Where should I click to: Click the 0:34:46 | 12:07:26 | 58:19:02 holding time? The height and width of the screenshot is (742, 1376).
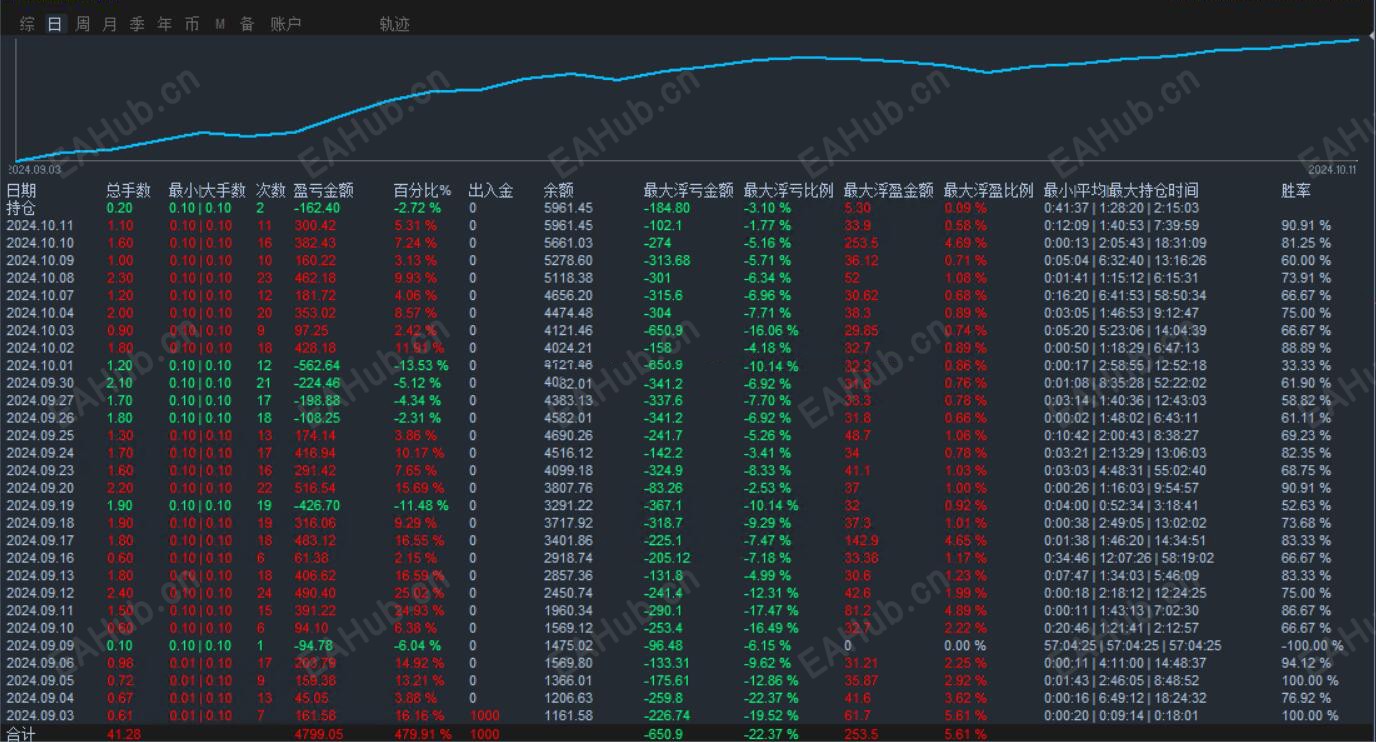tap(1129, 558)
